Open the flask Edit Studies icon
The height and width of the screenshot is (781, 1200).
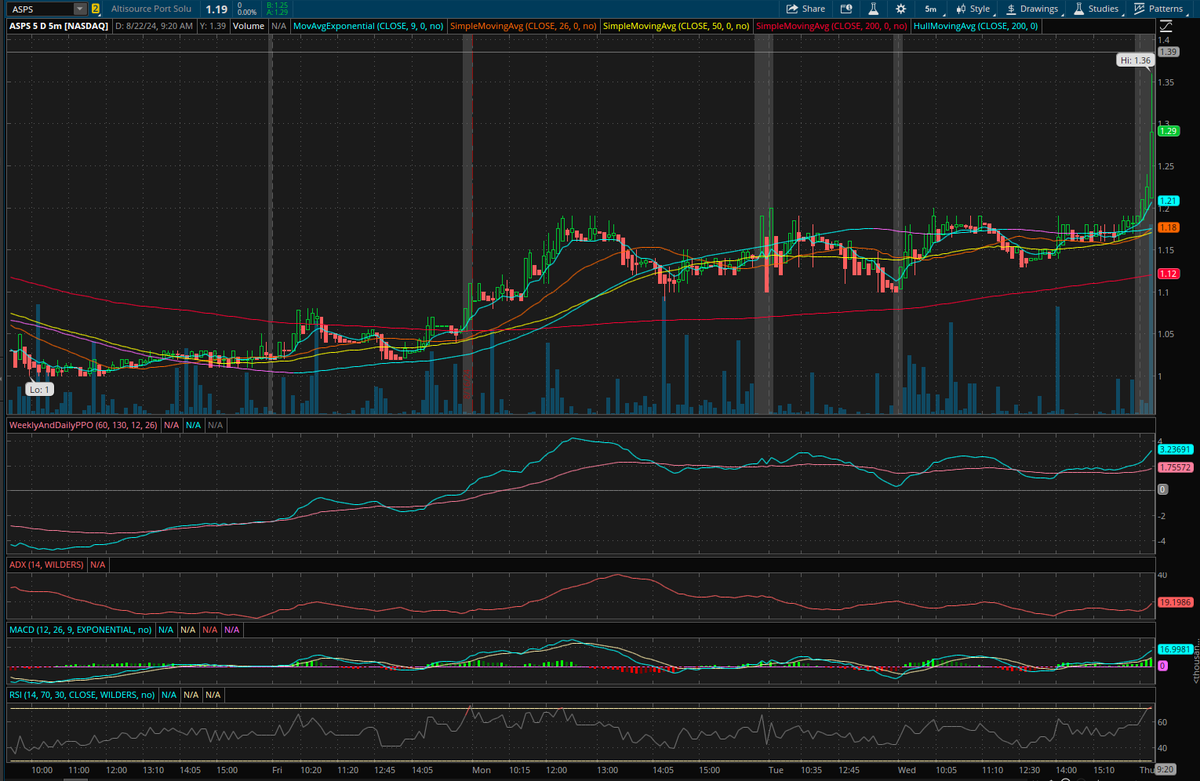tap(871, 8)
